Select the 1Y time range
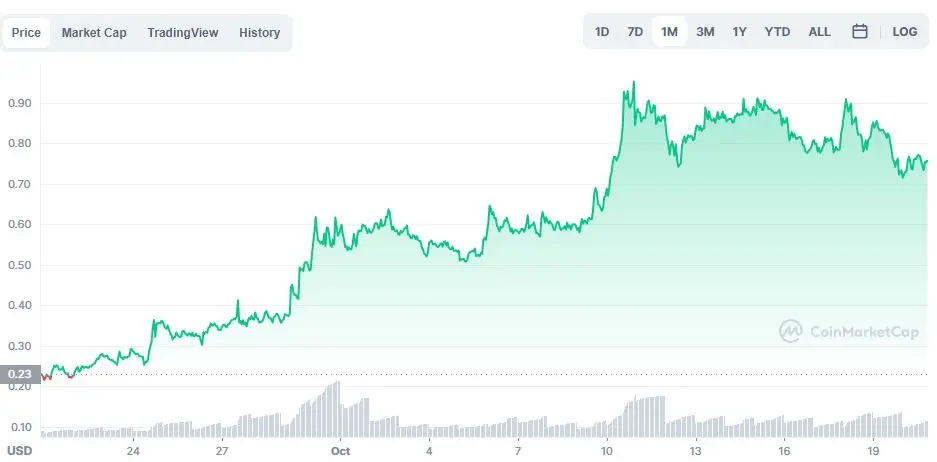This screenshot has height=462, width=937. 740,32
